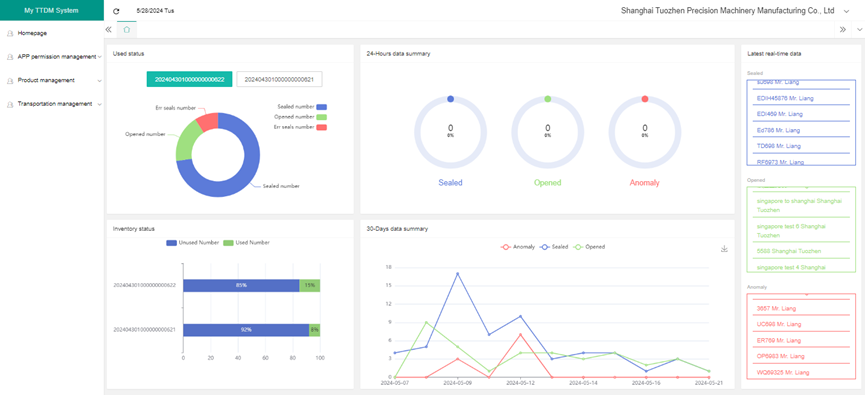Click the blue Sealed label under gauge
Image resolution: width=865 pixels, height=395 pixels.
(451, 183)
